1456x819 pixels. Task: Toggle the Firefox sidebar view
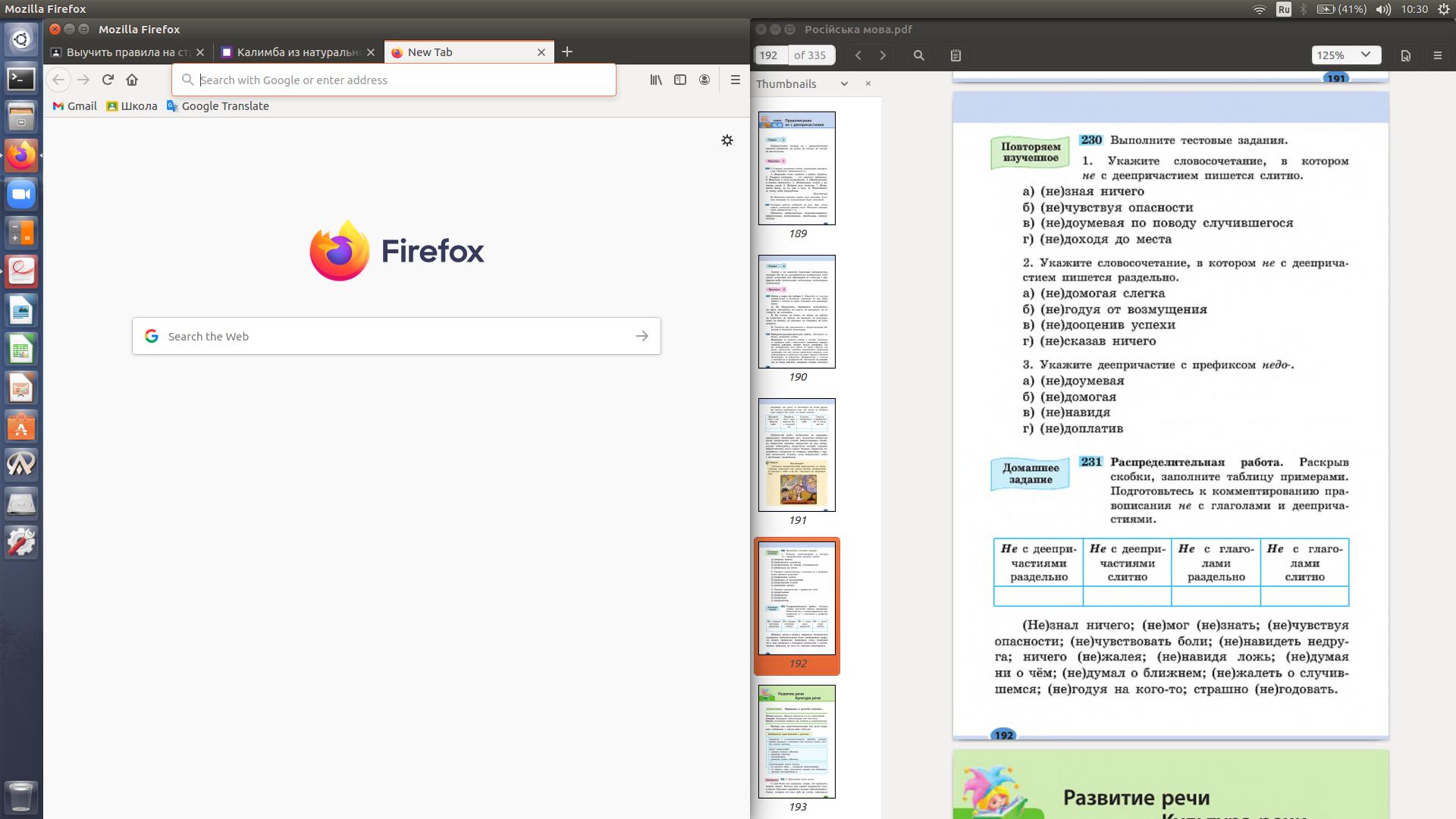[x=680, y=80]
